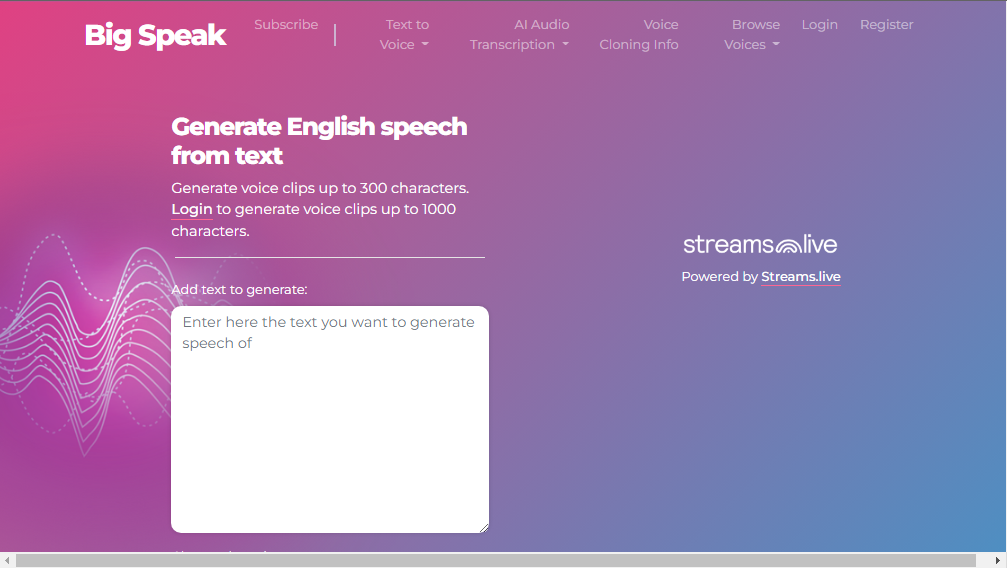
Task: Click Login in the navigation bar
Action: click(x=819, y=24)
